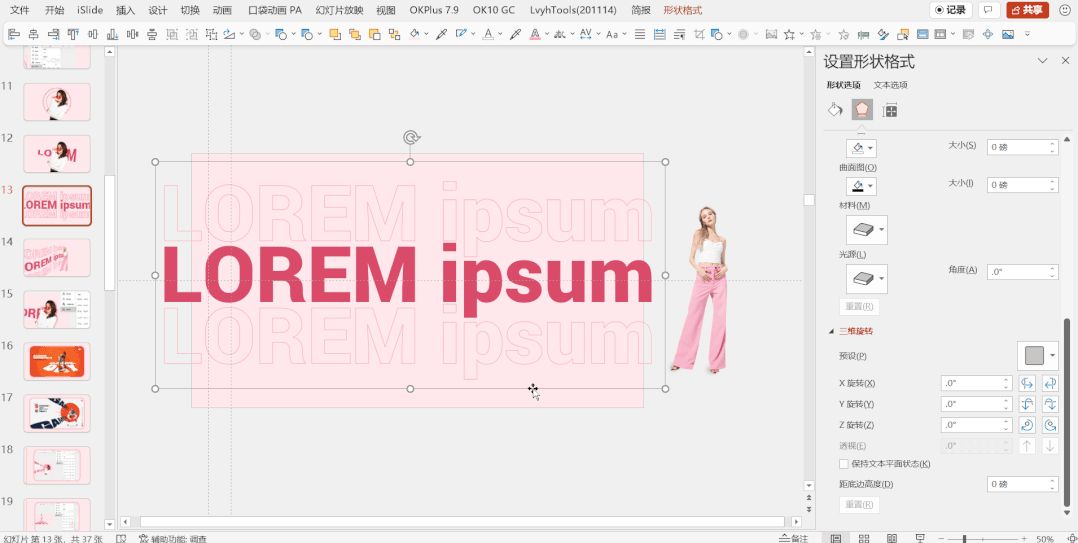1078x543 pixels.
Task: Select the Align Left icon in toolbar
Action: coord(14,34)
